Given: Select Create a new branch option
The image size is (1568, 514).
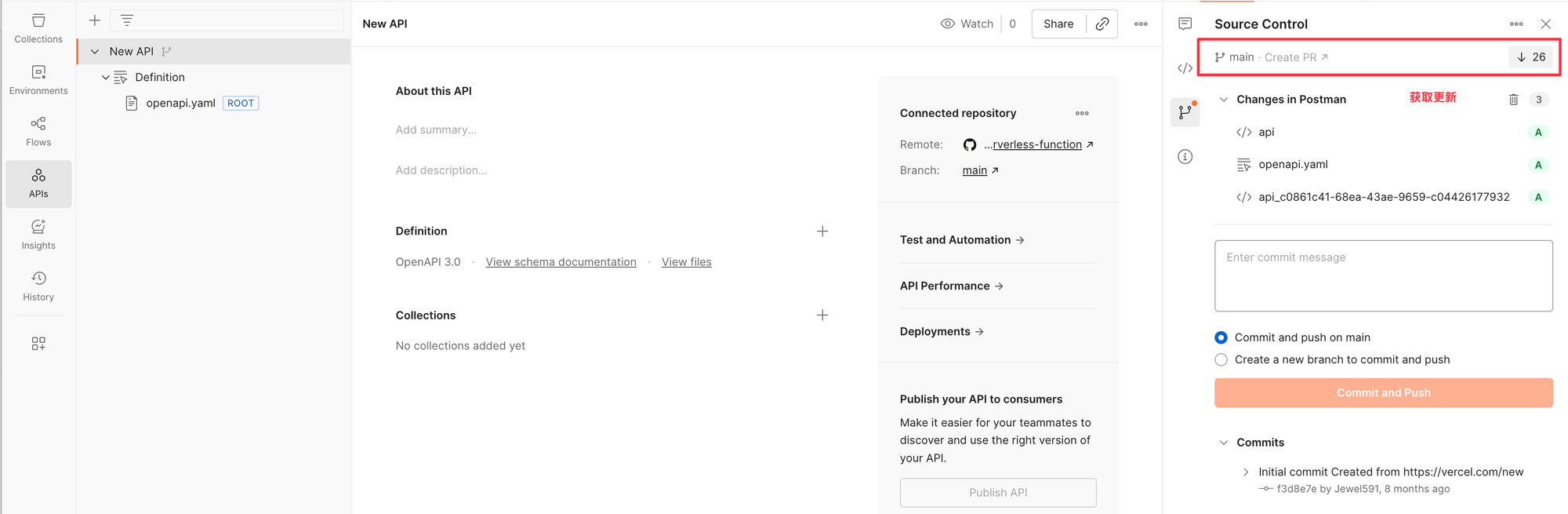Looking at the screenshot, I should coord(1221,359).
